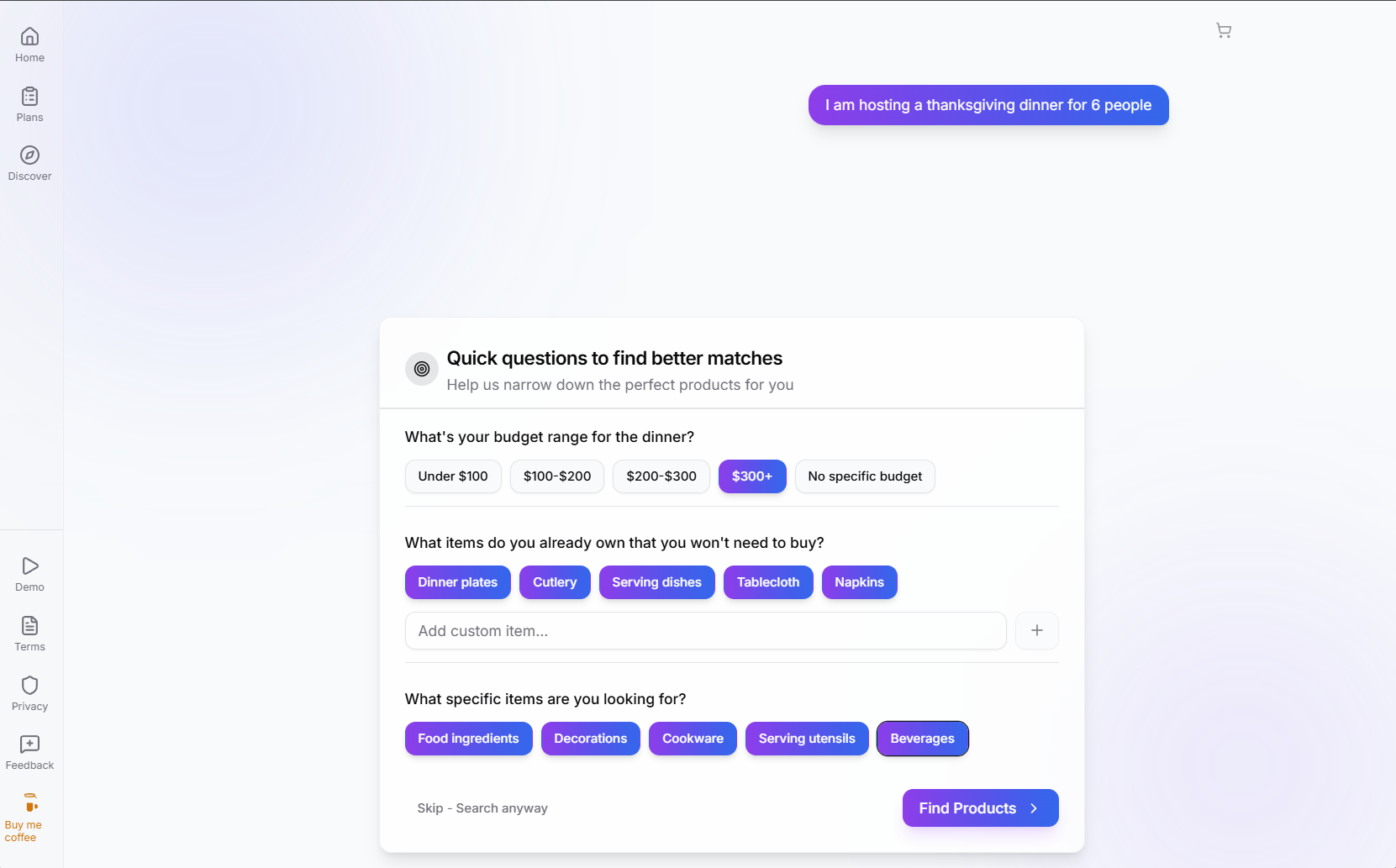Launch the Demo from the sidebar

[29, 573]
